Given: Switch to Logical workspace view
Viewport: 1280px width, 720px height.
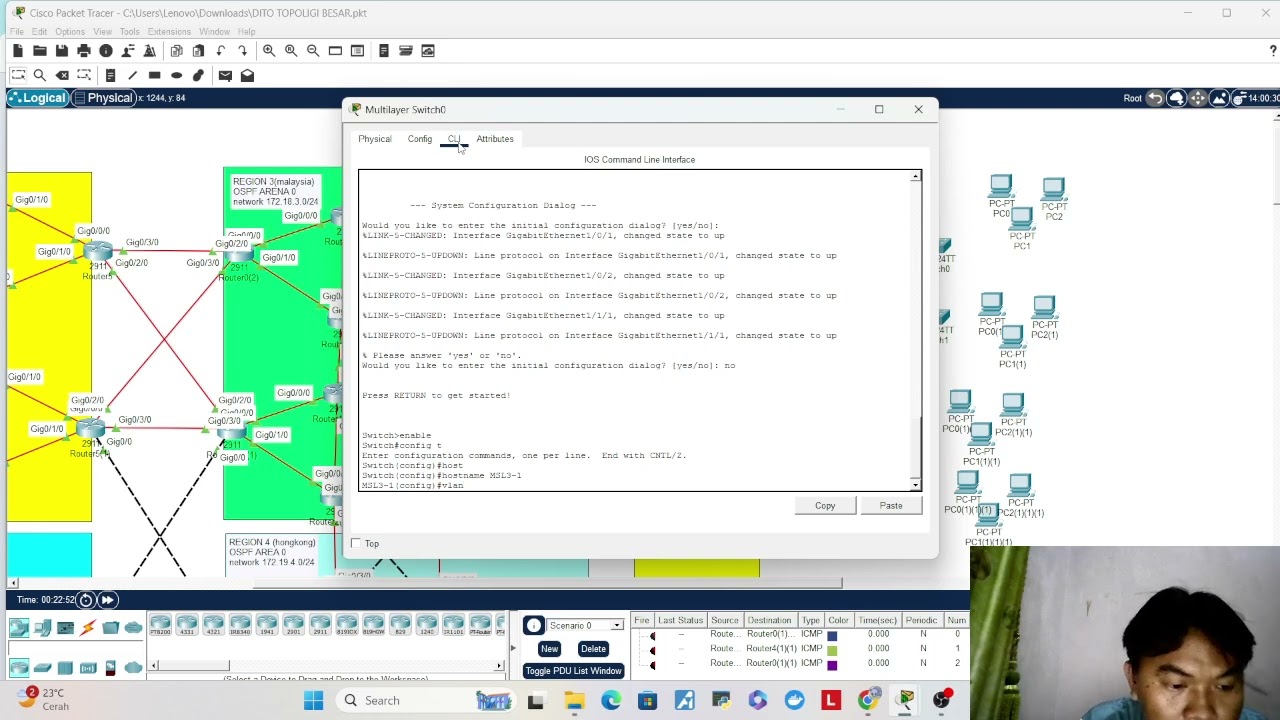Looking at the screenshot, I should pyautogui.click(x=38, y=98).
